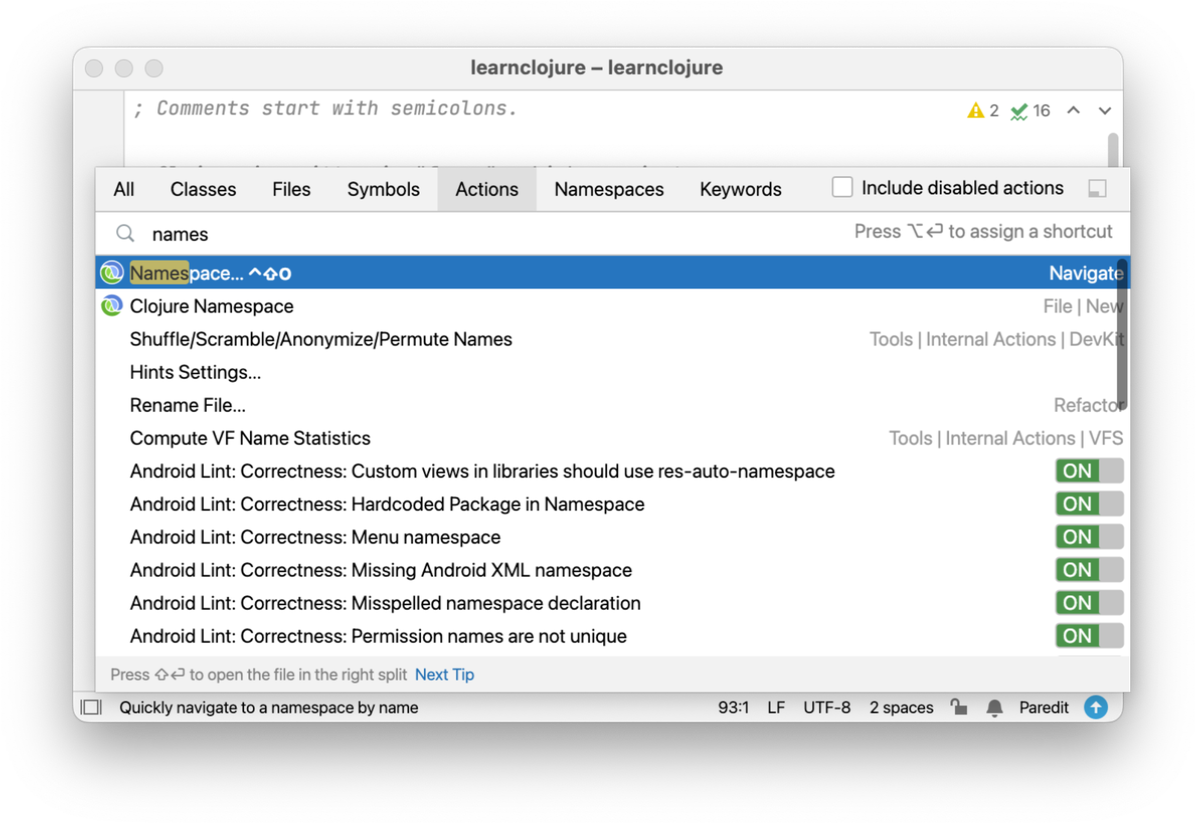Switch to the Files tab
The height and width of the screenshot is (823, 1196).
291,189
